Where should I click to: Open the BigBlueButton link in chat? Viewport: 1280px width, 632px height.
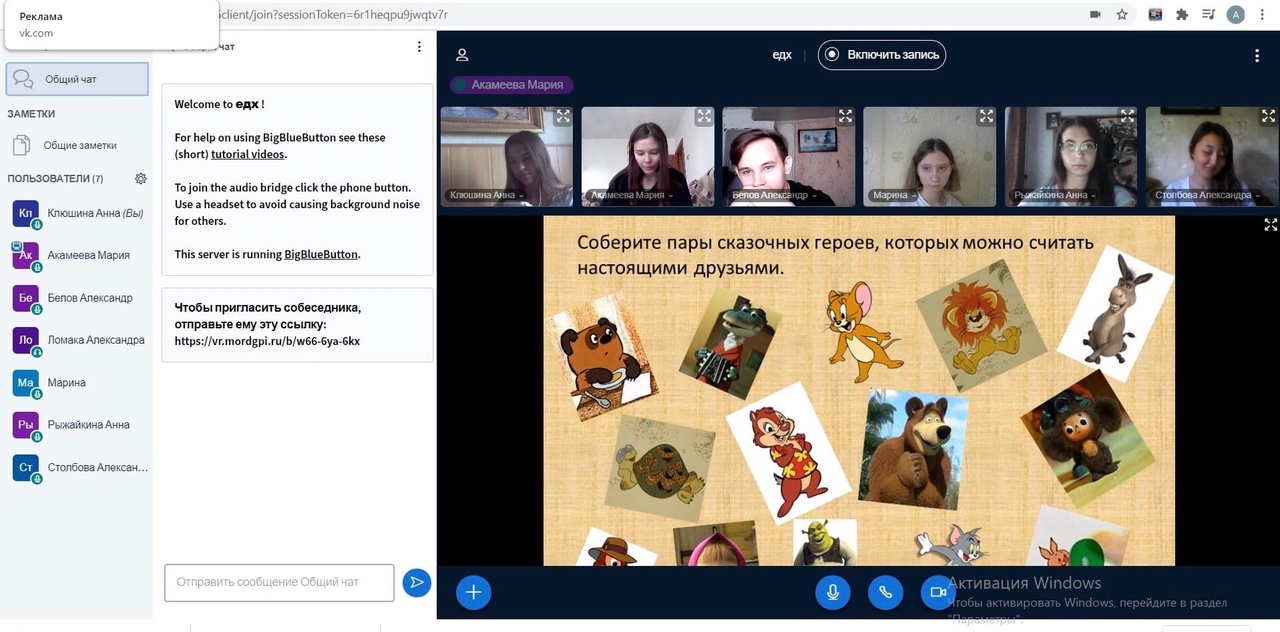321,254
